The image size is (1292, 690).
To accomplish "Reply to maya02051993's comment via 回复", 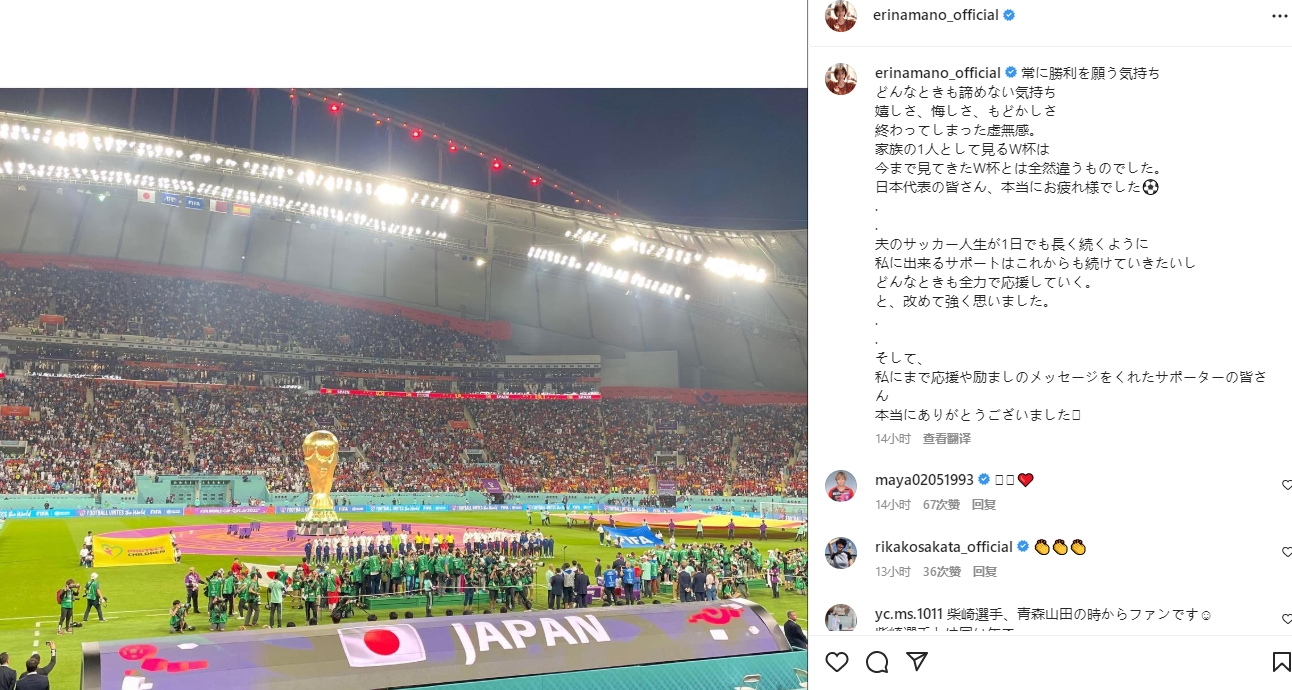I will coord(984,505).
